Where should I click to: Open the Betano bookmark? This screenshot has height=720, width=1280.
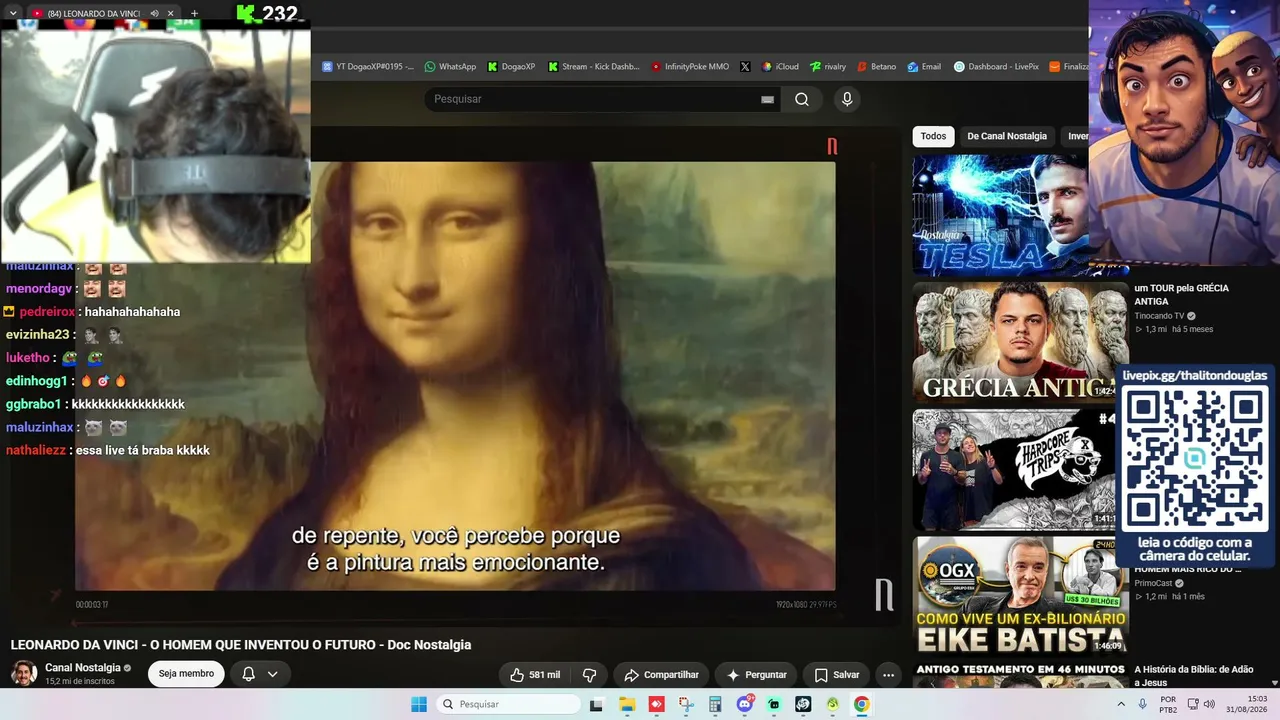(x=876, y=67)
